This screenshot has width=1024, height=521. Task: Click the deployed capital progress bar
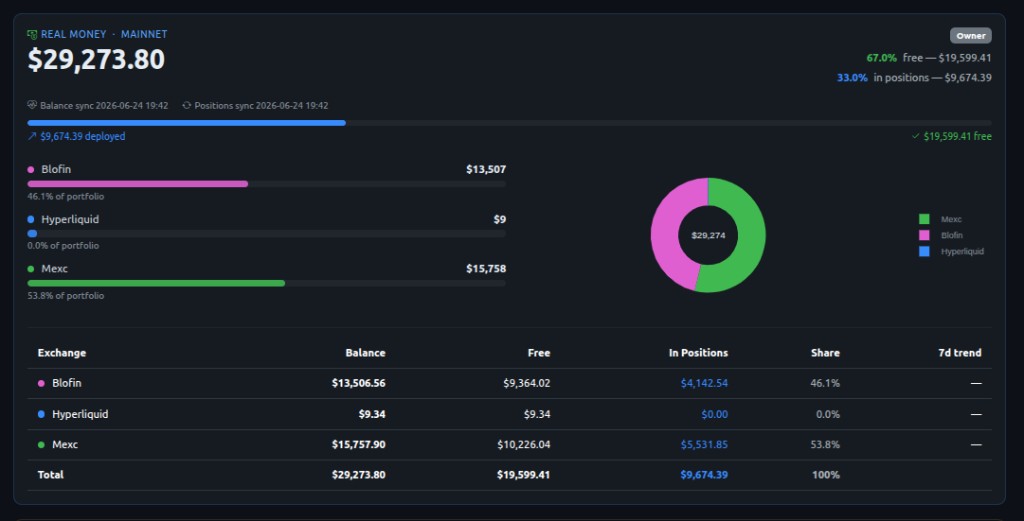pyautogui.click(x=187, y=123)
